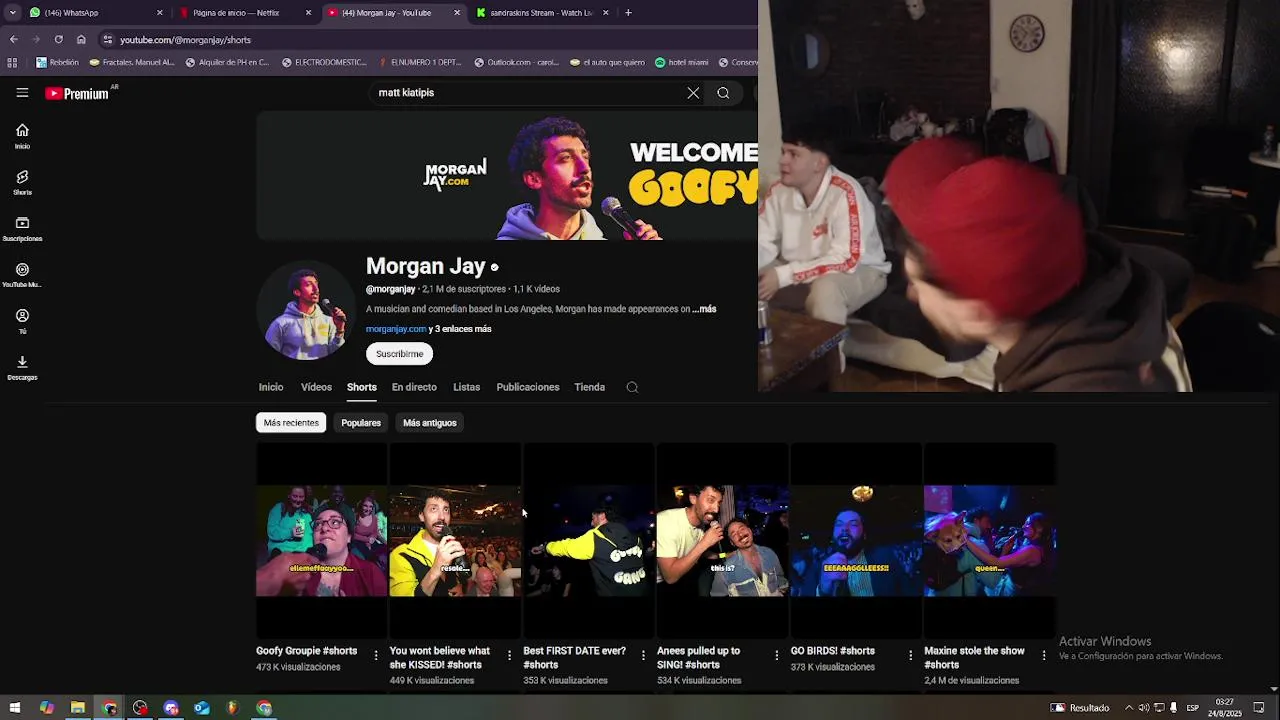Reload the page with the refresh icon
Screen dimensions: 1280x720
[x=58, y=39]
